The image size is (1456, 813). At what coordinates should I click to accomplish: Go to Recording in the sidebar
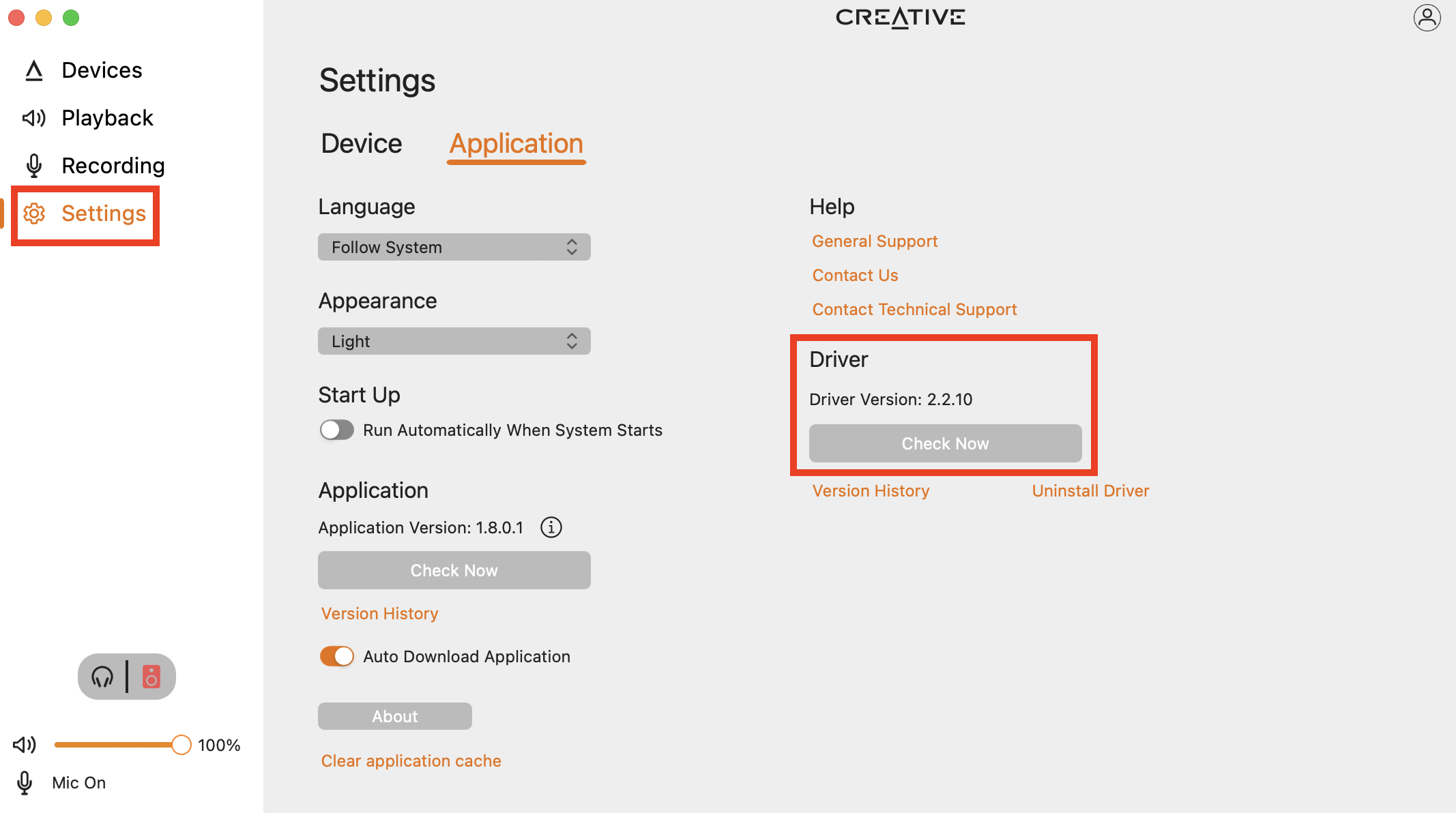[113, 166]
